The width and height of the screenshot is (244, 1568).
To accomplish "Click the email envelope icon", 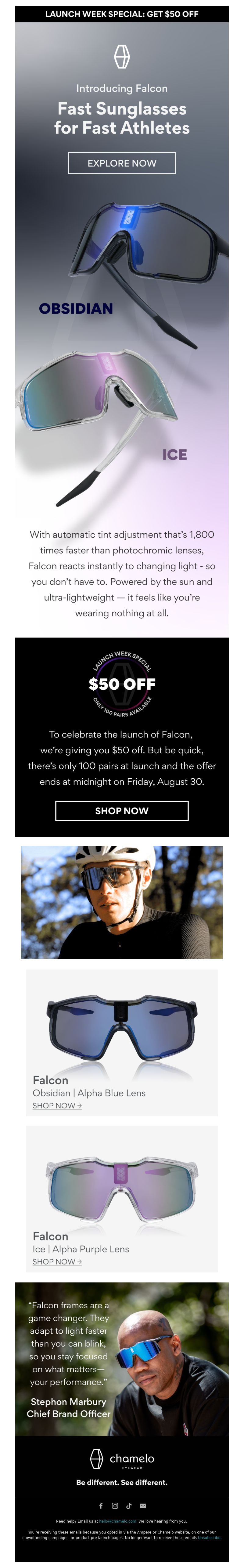I will point(143,1506).
